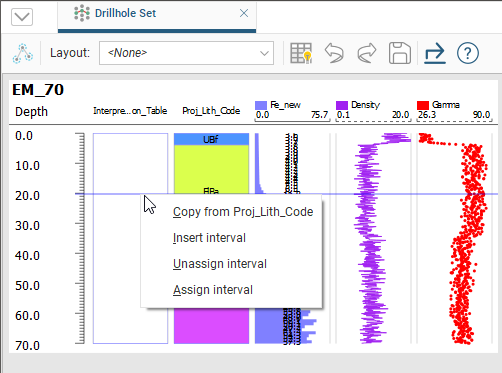Viewport: 502px width, 373px height.
Task: Click the Undo arrow icon
Action: pos(334,53)
